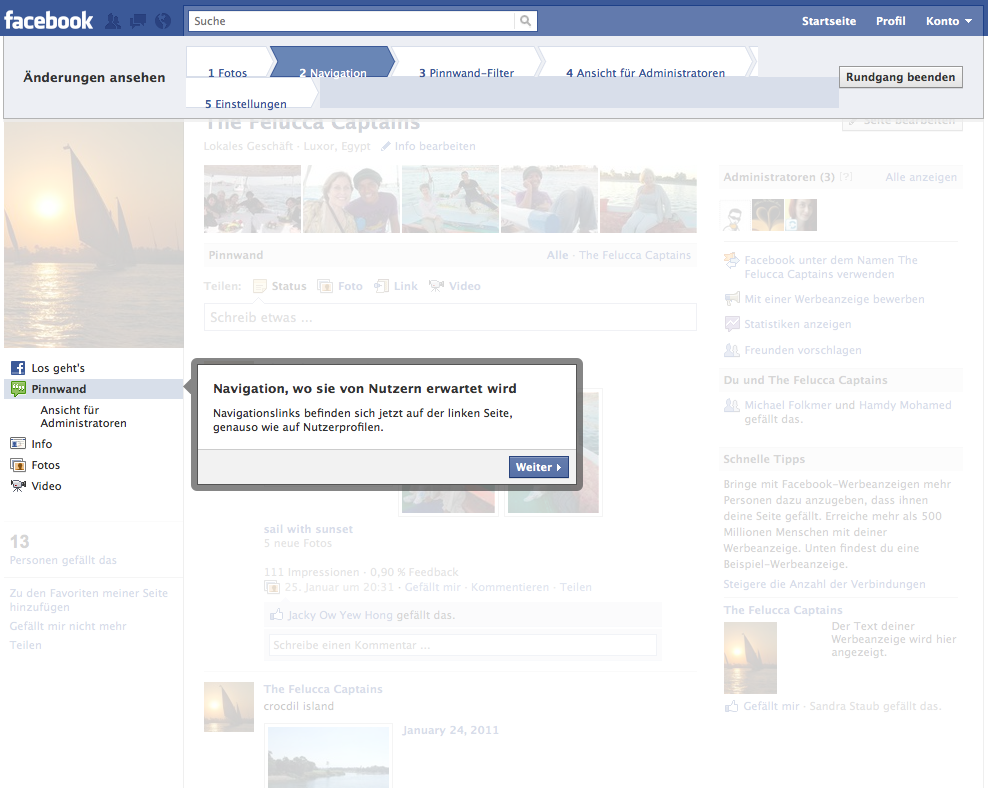
Task: Click the search magnifier button
Action: 526,21
